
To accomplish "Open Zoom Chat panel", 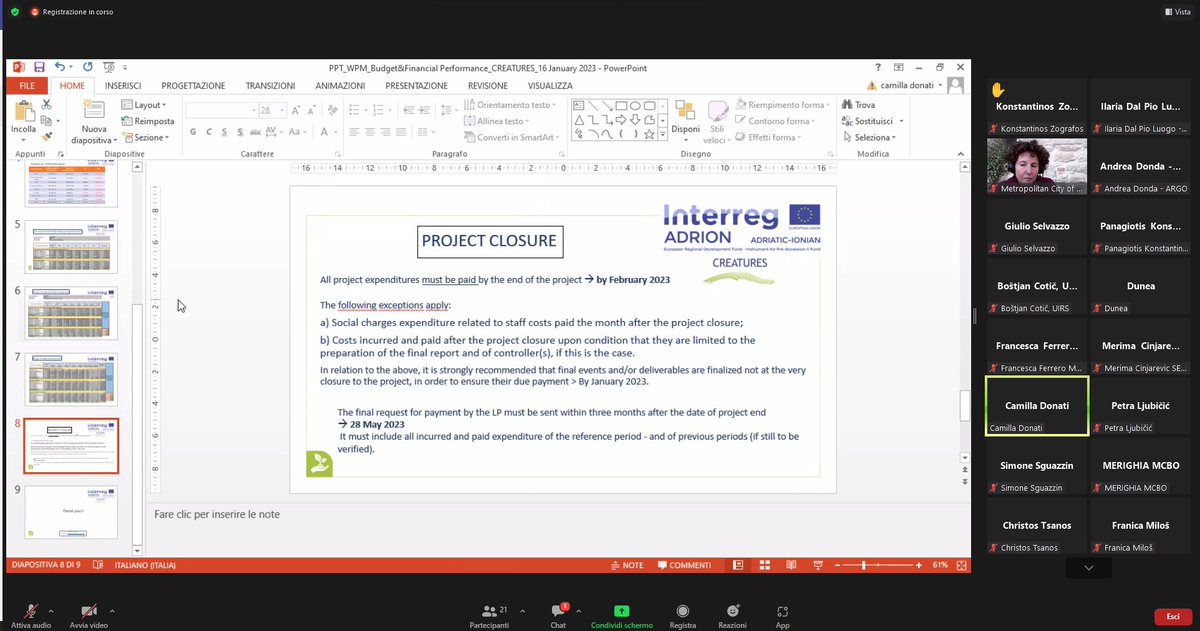I will pos(558,615).
